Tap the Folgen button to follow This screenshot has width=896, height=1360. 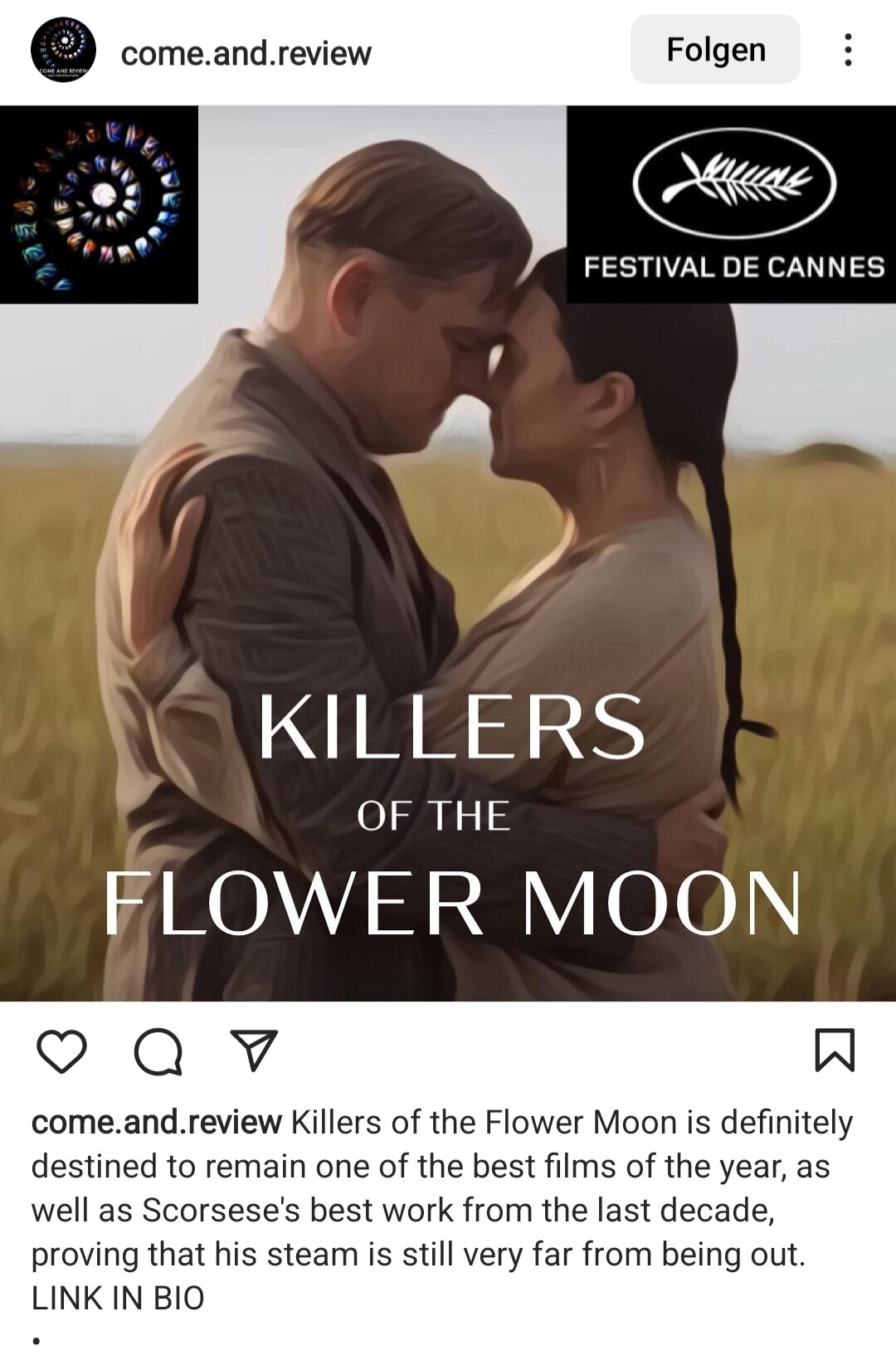[x=716, y=50]
